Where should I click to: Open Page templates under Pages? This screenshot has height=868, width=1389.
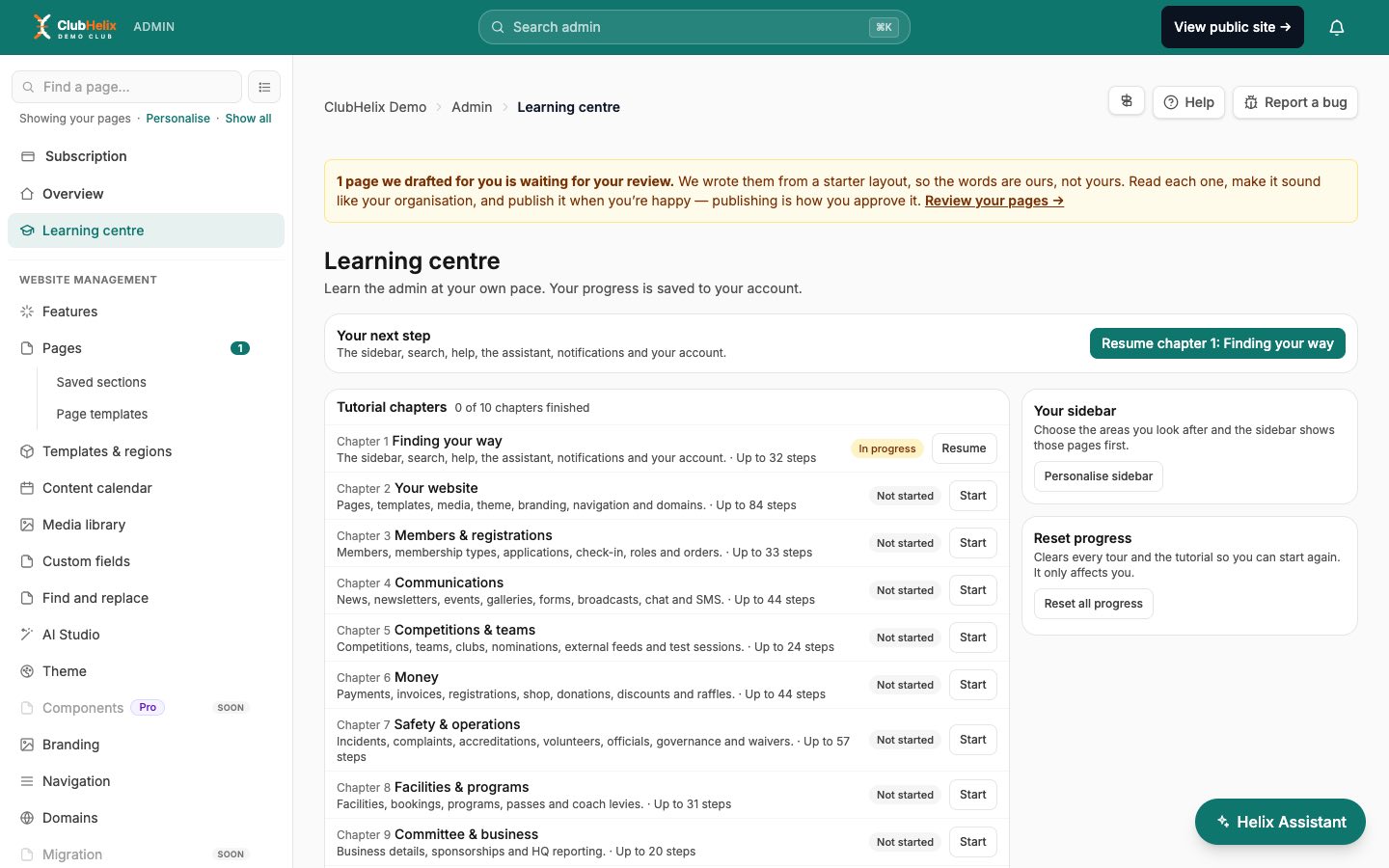point(102,414)
